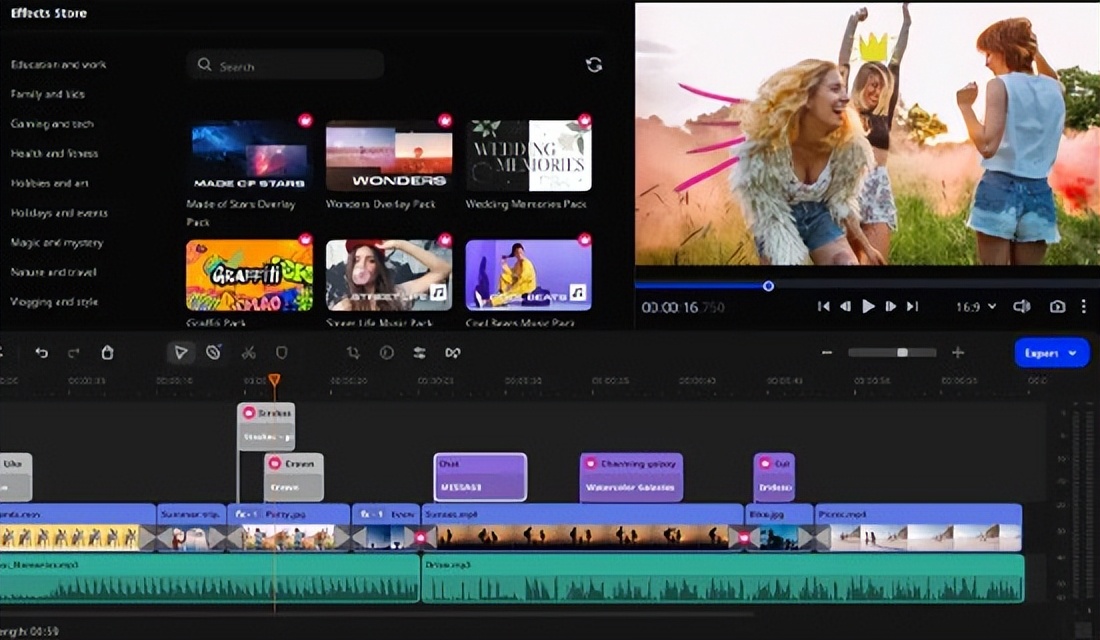Take a snapshot with the camera icon
1100x640 pixels.
[1057, 307]
